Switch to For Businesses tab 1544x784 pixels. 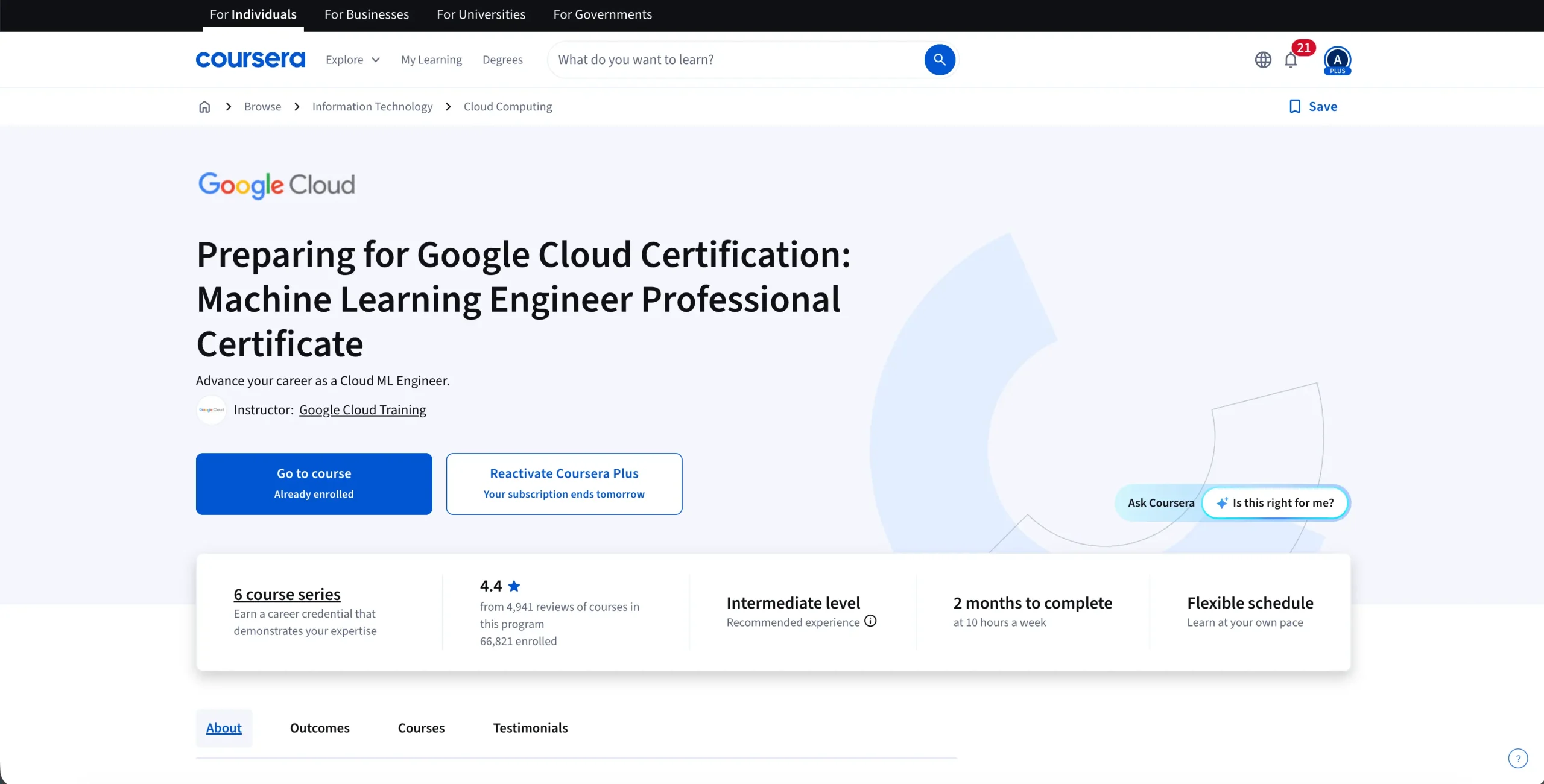click(x=367, y=14)
